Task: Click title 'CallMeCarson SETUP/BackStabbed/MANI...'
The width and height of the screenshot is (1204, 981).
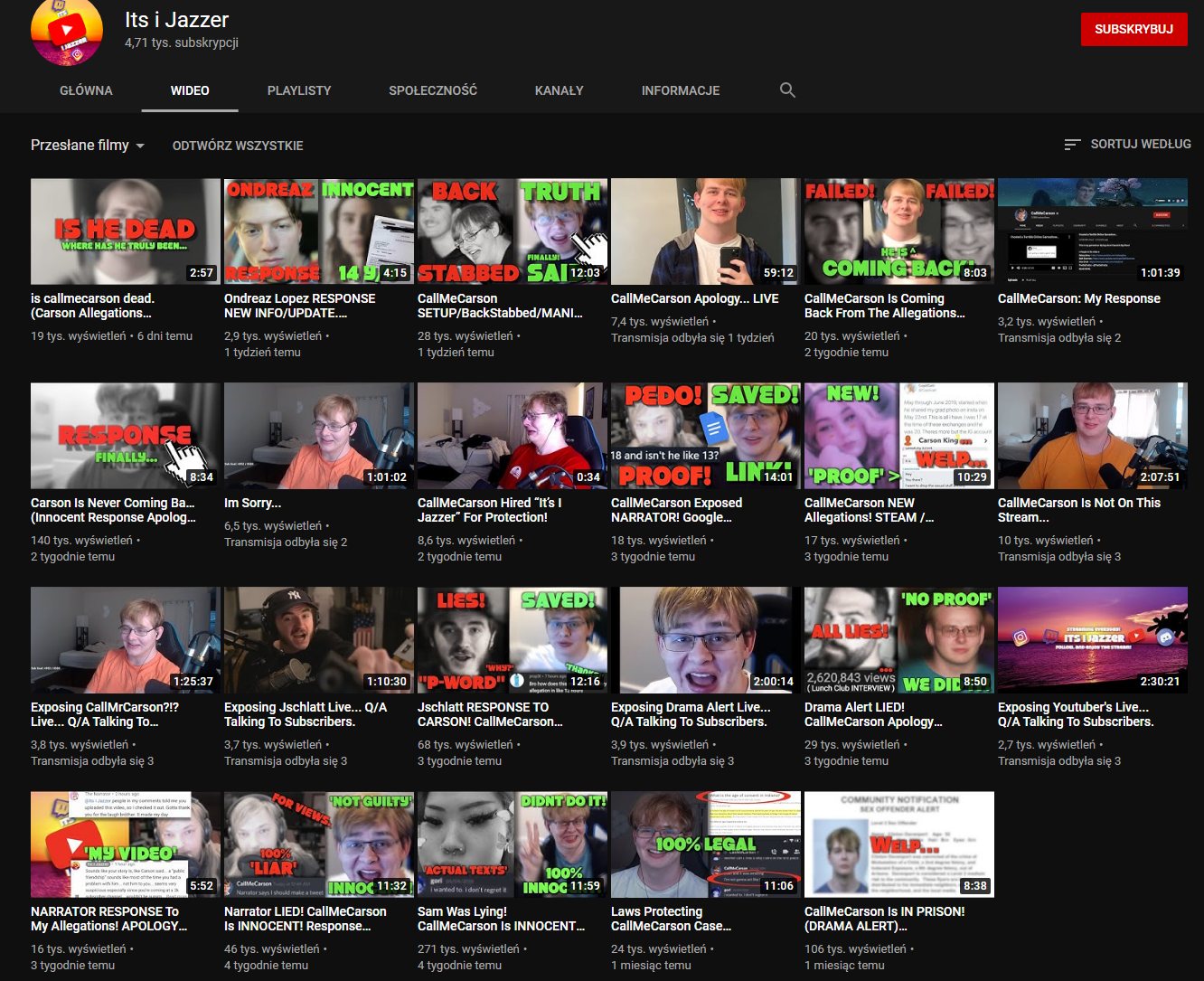Action: tap(500, 306)
